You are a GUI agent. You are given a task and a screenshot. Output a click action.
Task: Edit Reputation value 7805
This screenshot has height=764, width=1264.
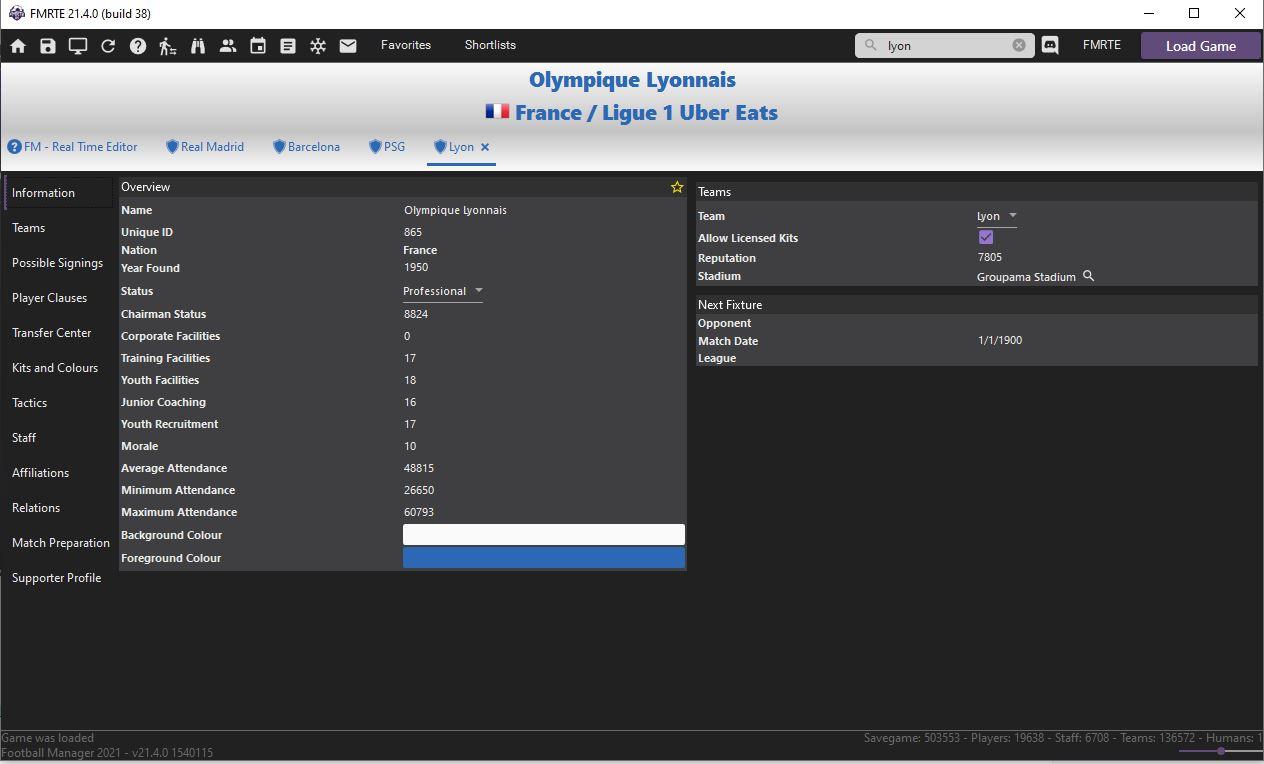[990, 257]
